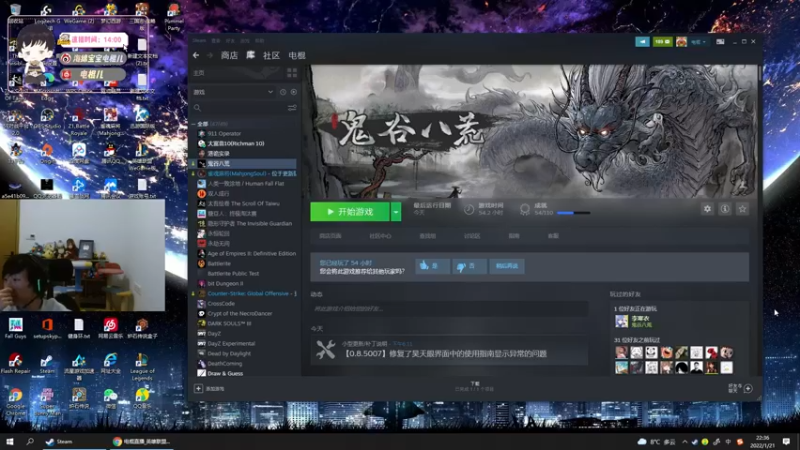
Task: Collapse the 全部 game list section
Action: [x=194, y=124]
